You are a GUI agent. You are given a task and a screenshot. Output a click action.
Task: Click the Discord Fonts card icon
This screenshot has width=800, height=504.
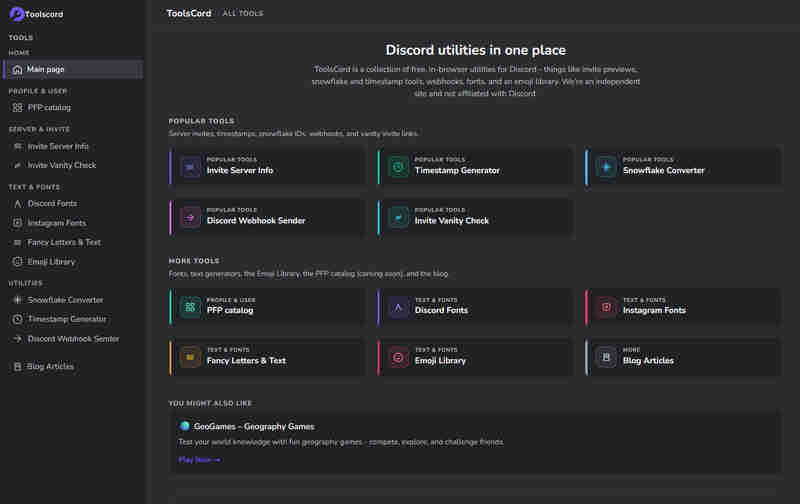pyautogui.click(x=398, y=307)
